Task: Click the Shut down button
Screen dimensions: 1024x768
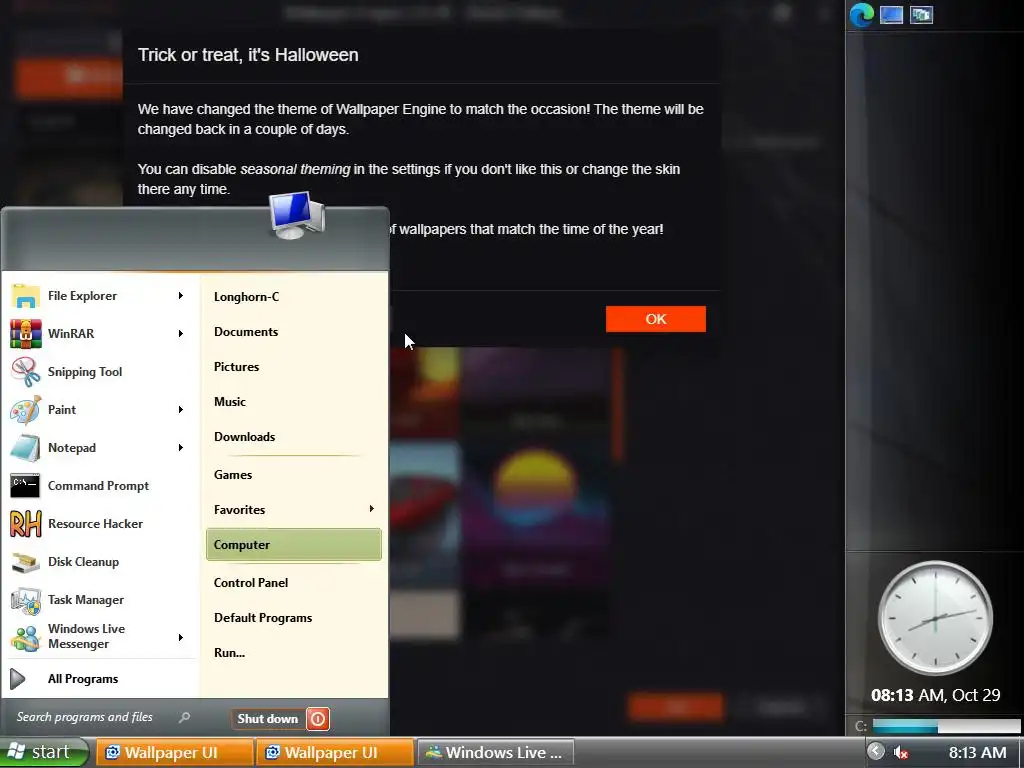Action: point(268,719)
